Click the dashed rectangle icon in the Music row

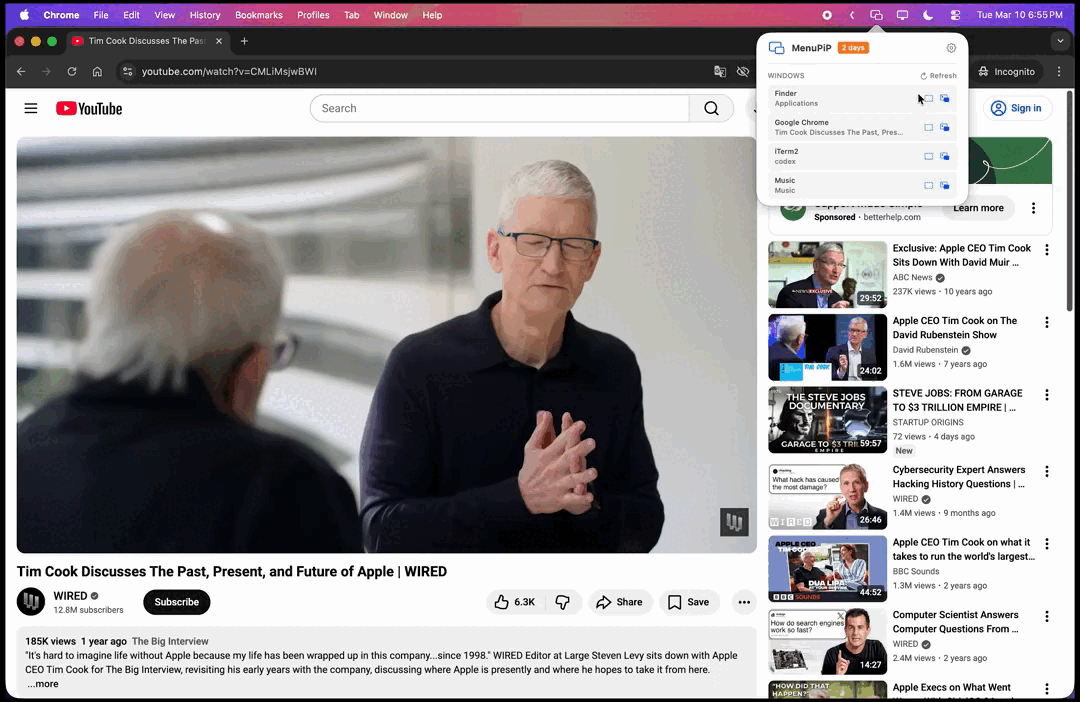pyautogui.click(x=928, y=185)
